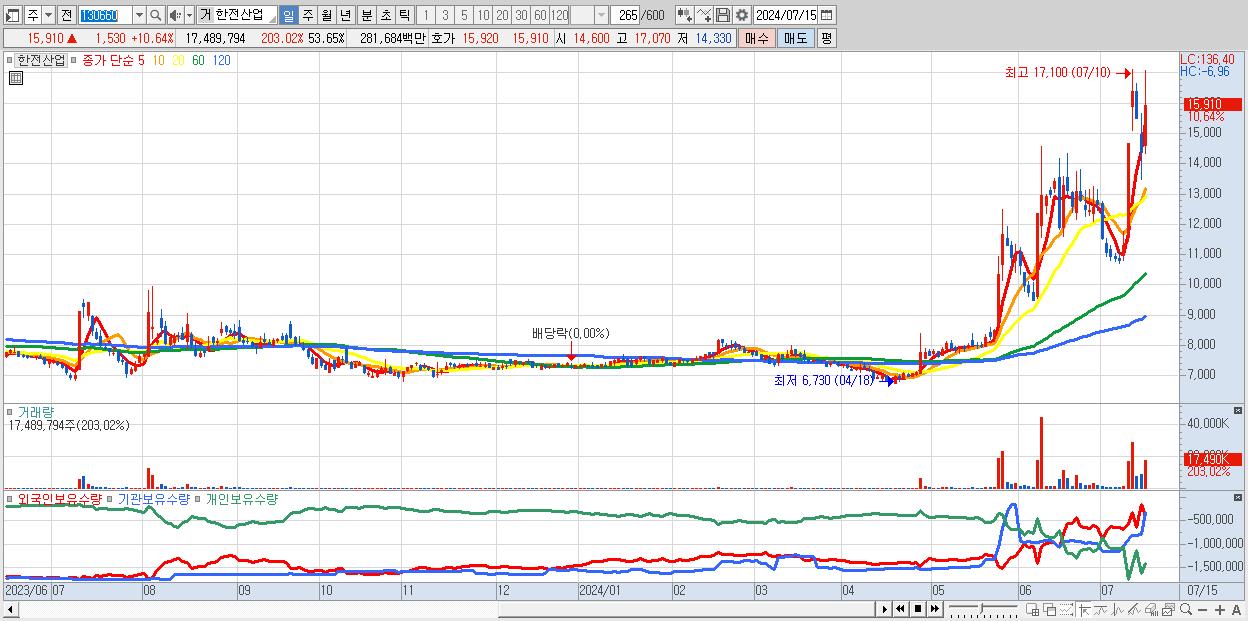
Task: Click the stock code input field 130660
Action: click(105, 15)
